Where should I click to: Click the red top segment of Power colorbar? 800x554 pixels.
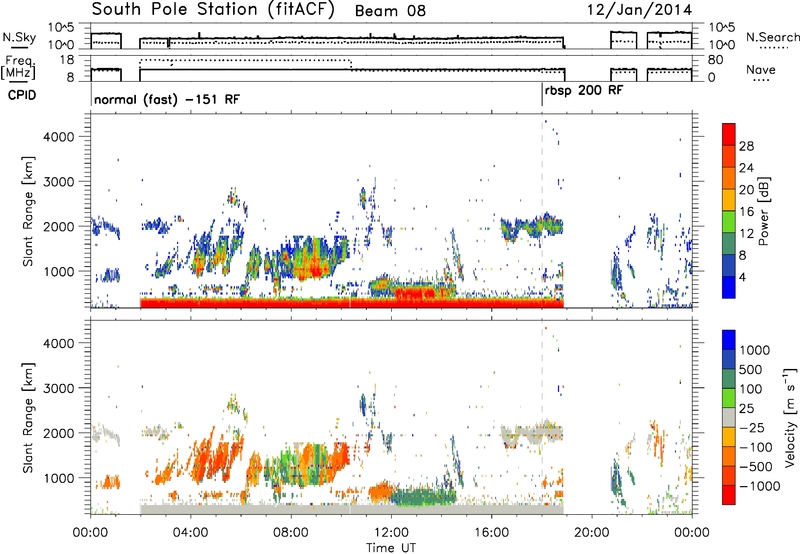(x=729, y=134)
